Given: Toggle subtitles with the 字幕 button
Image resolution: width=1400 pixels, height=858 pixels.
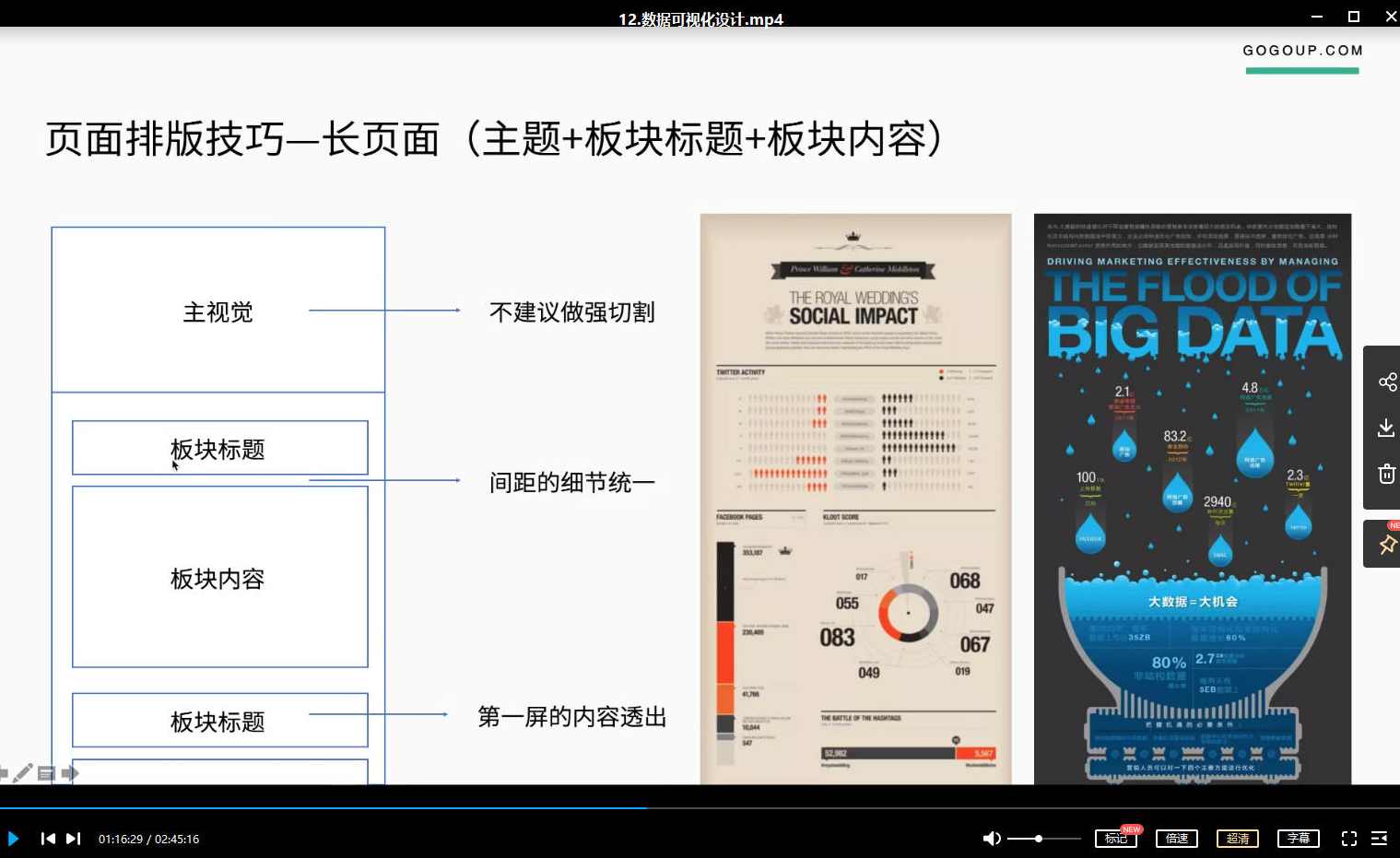Looking at the screenshot, I should tap(1298, 839).
